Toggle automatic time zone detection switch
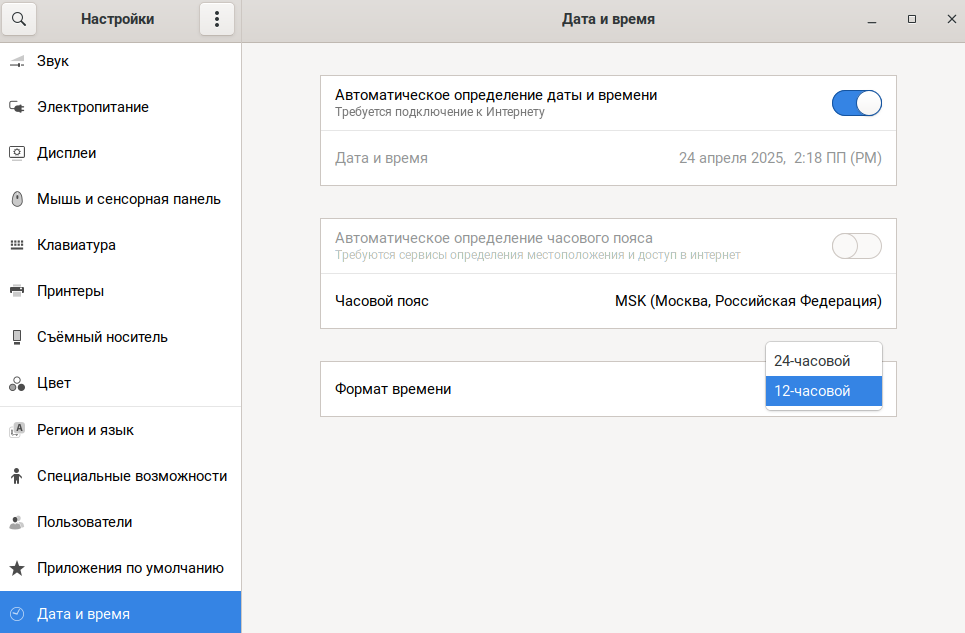 tap(856, 246)
